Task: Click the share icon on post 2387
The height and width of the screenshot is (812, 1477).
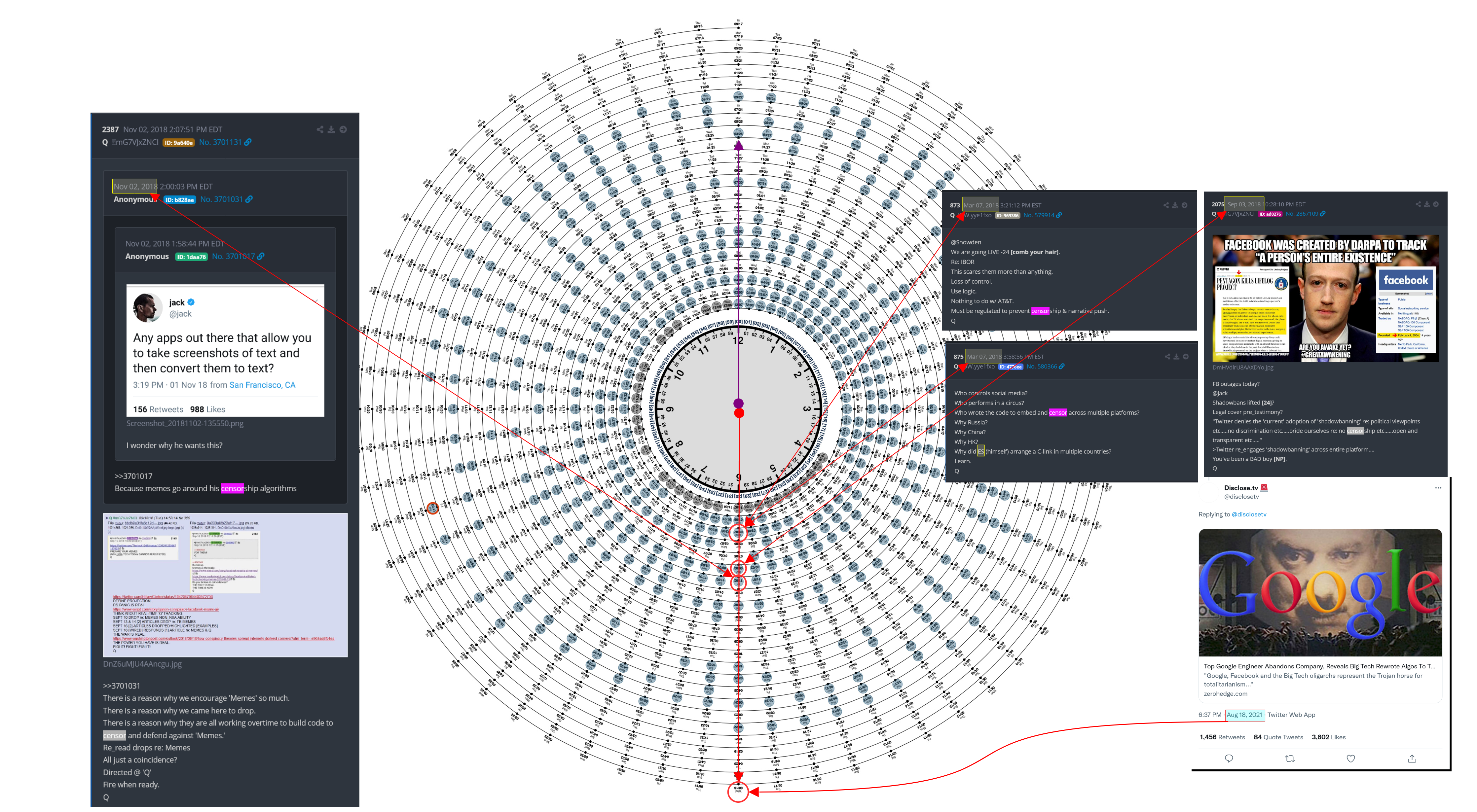Action: [320, 129]
